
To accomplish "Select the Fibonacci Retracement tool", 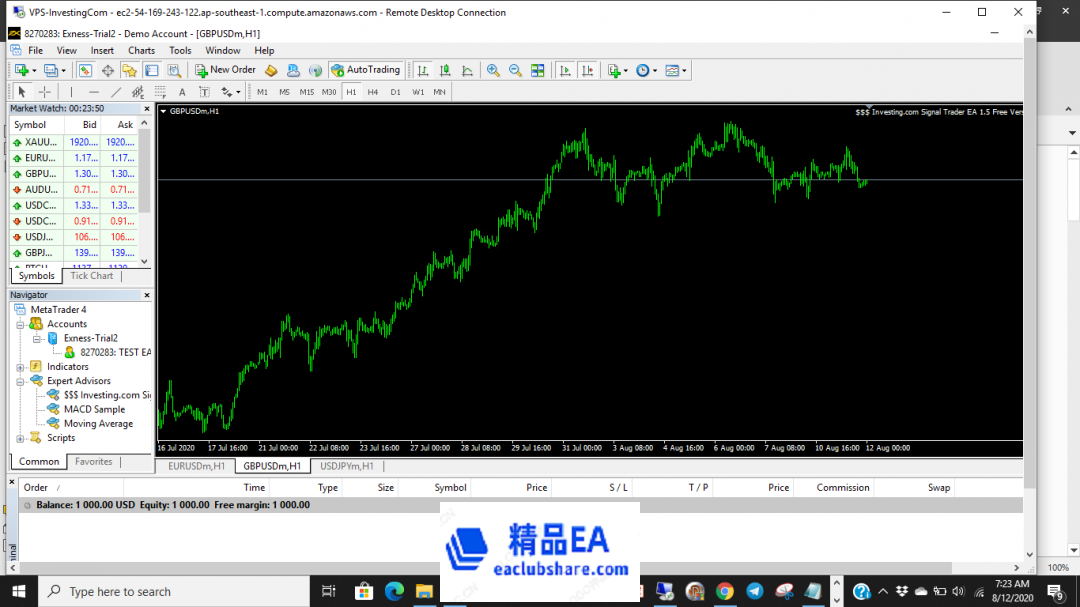I will pos(160,92).
